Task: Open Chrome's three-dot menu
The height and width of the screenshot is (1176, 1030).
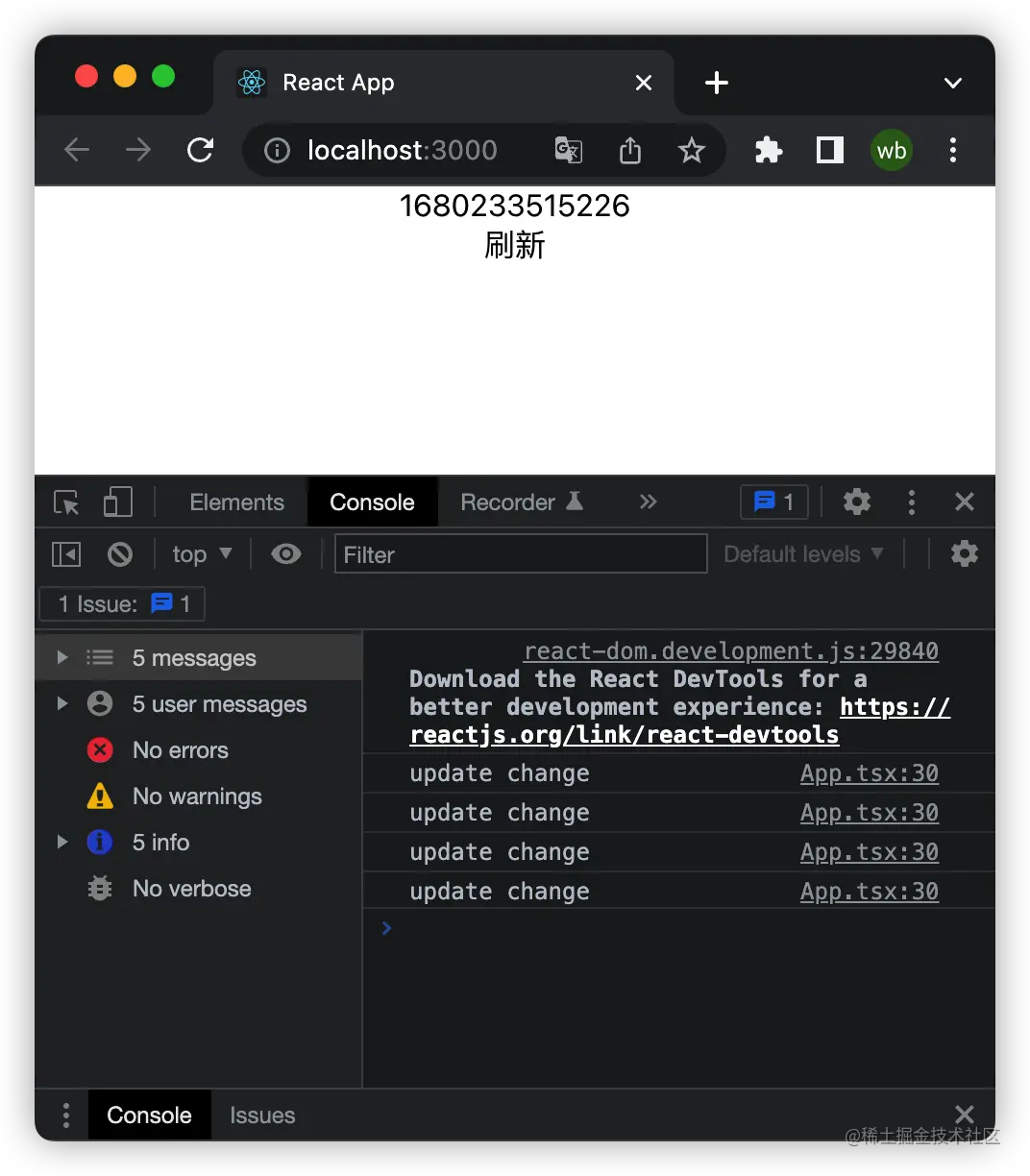Action: pyautogui.click(x=953, y=150)
